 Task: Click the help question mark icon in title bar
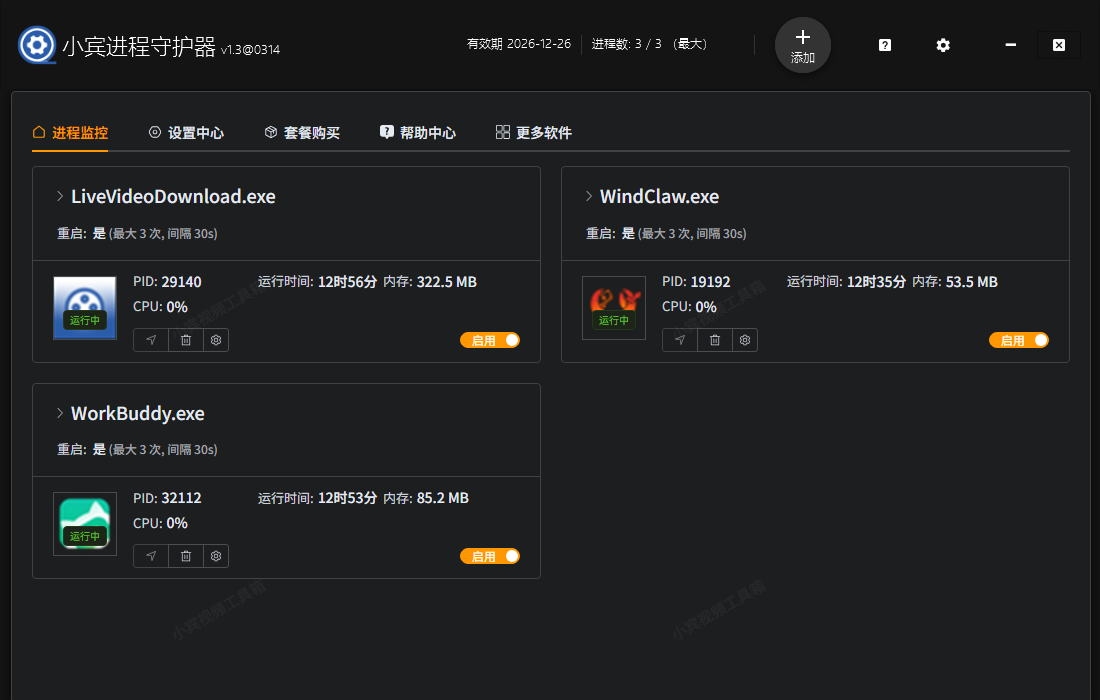(885, 45)
